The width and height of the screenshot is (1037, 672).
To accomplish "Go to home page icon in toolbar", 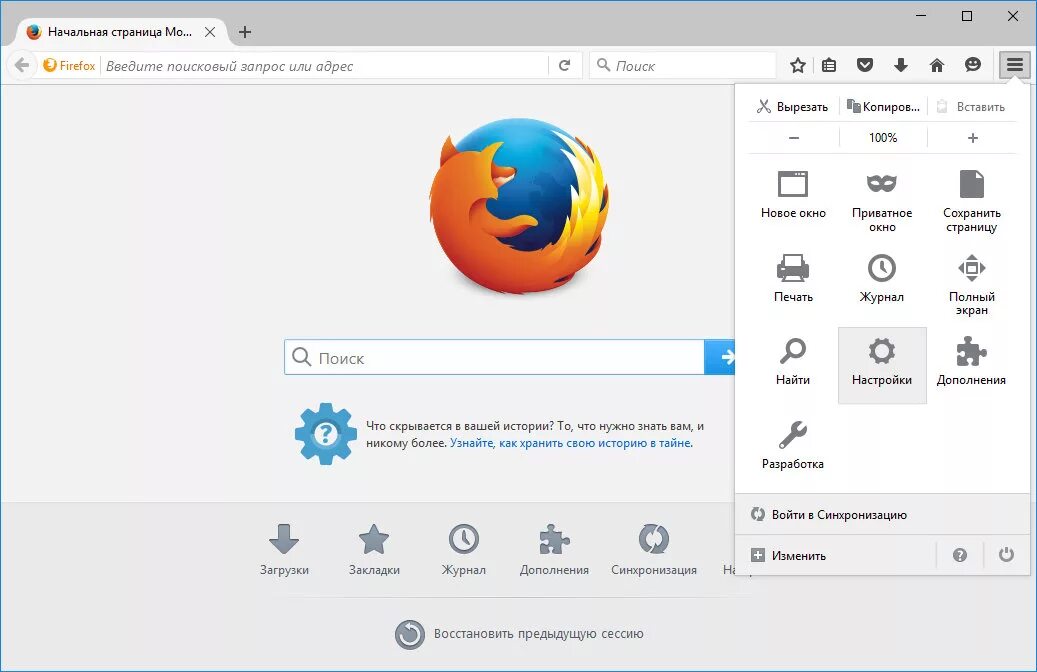I will (x=936, y=65).
